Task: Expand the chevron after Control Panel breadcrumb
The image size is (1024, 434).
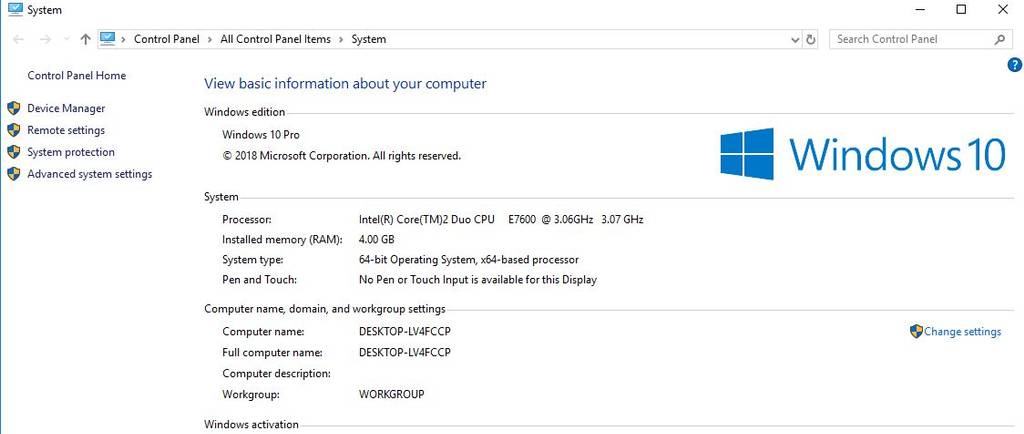Action: pos(210,39)
